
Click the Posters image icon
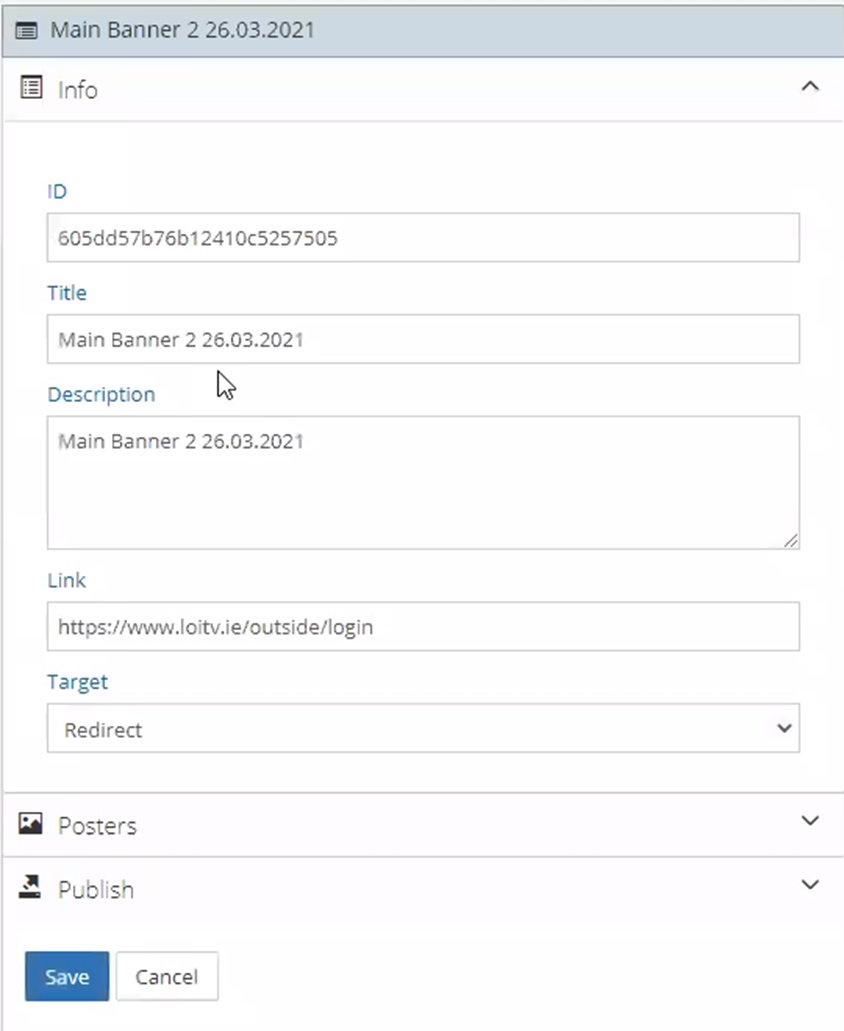tap(31, 823)
